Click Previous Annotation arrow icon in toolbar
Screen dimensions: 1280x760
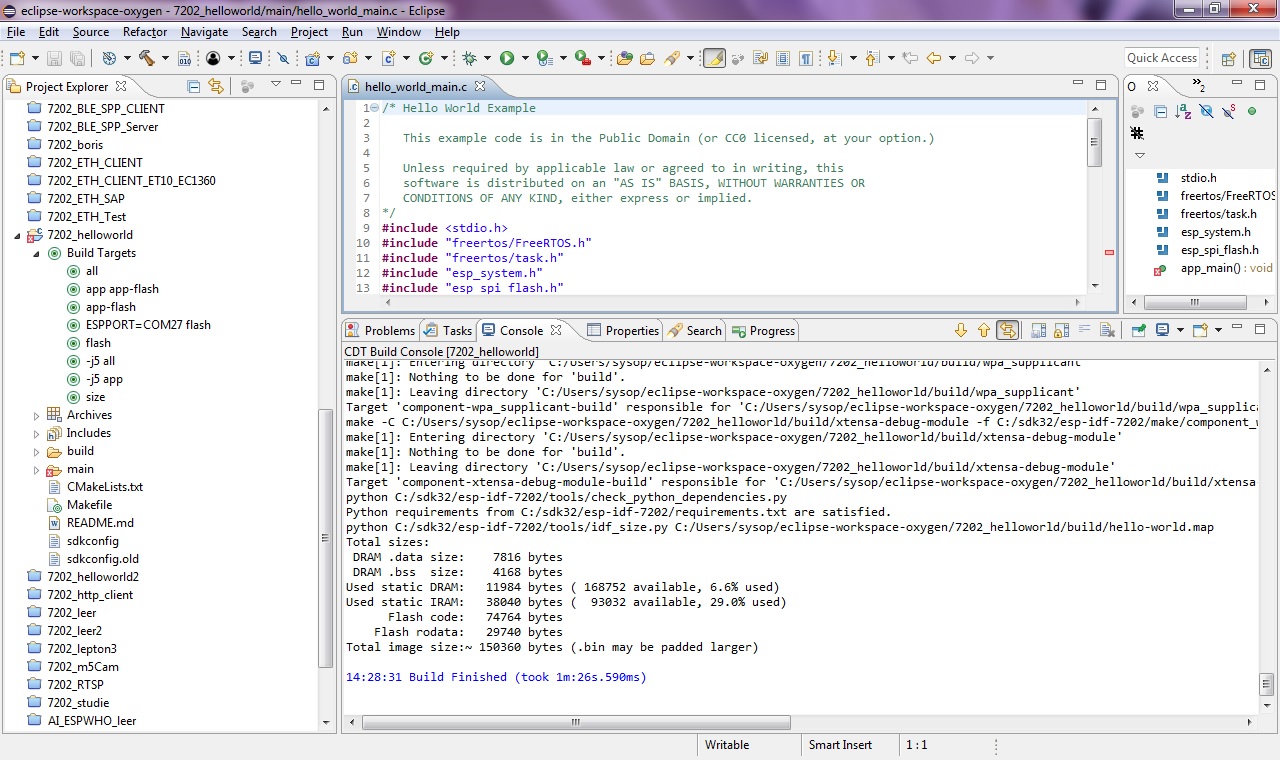(x=871, y=58)
